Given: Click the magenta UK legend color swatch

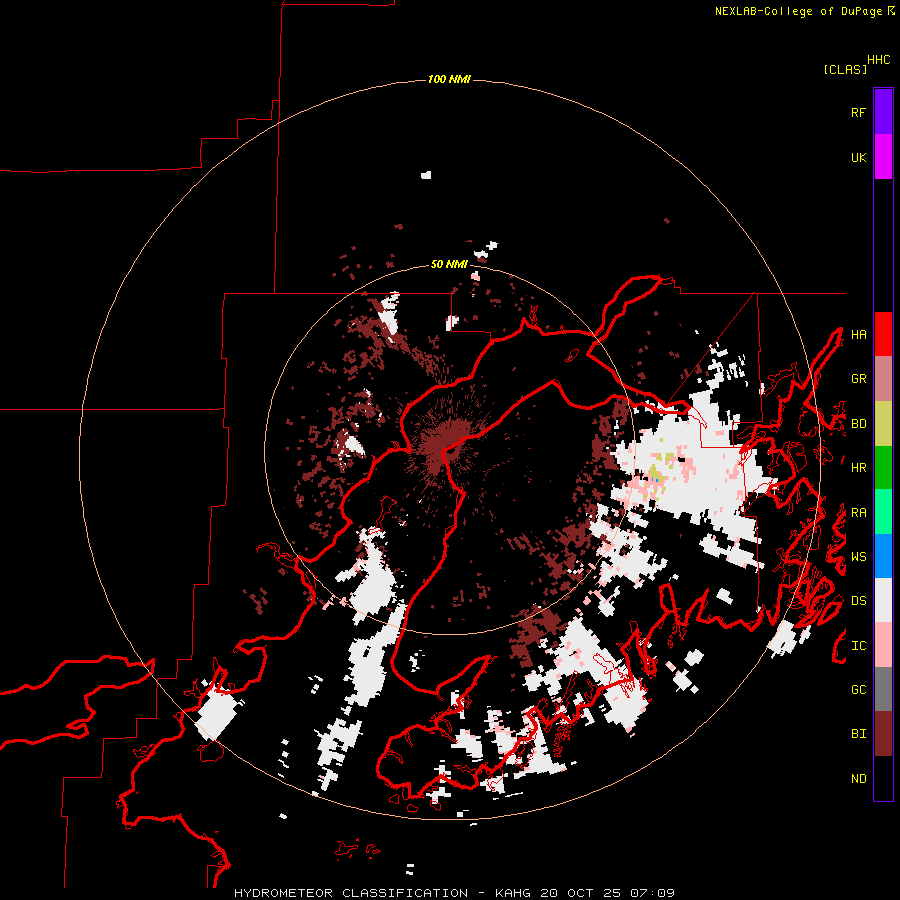Looking at the screenshot, I should tap(883, 156).
